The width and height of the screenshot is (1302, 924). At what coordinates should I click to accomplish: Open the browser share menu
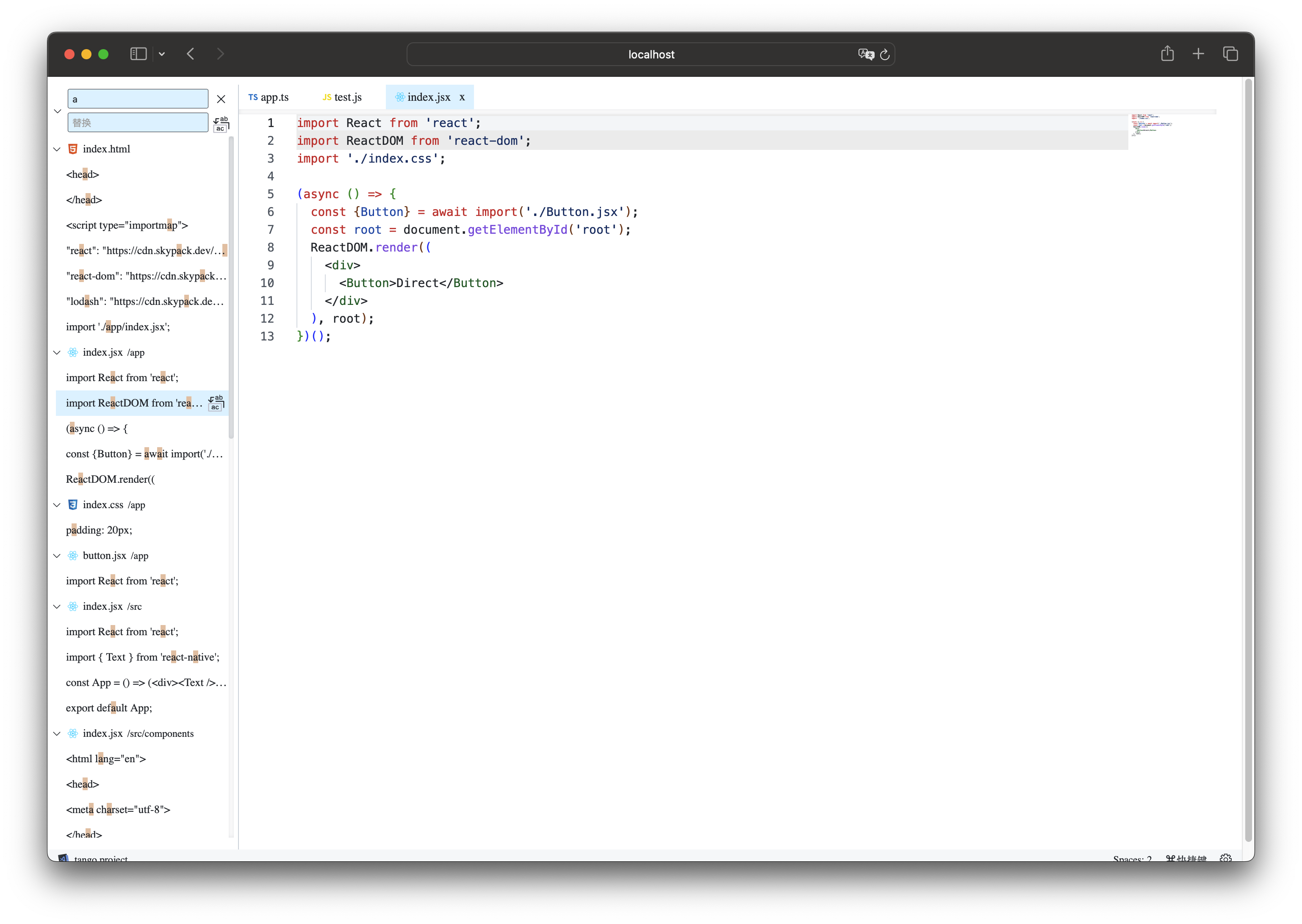[x=1168, y=53]
